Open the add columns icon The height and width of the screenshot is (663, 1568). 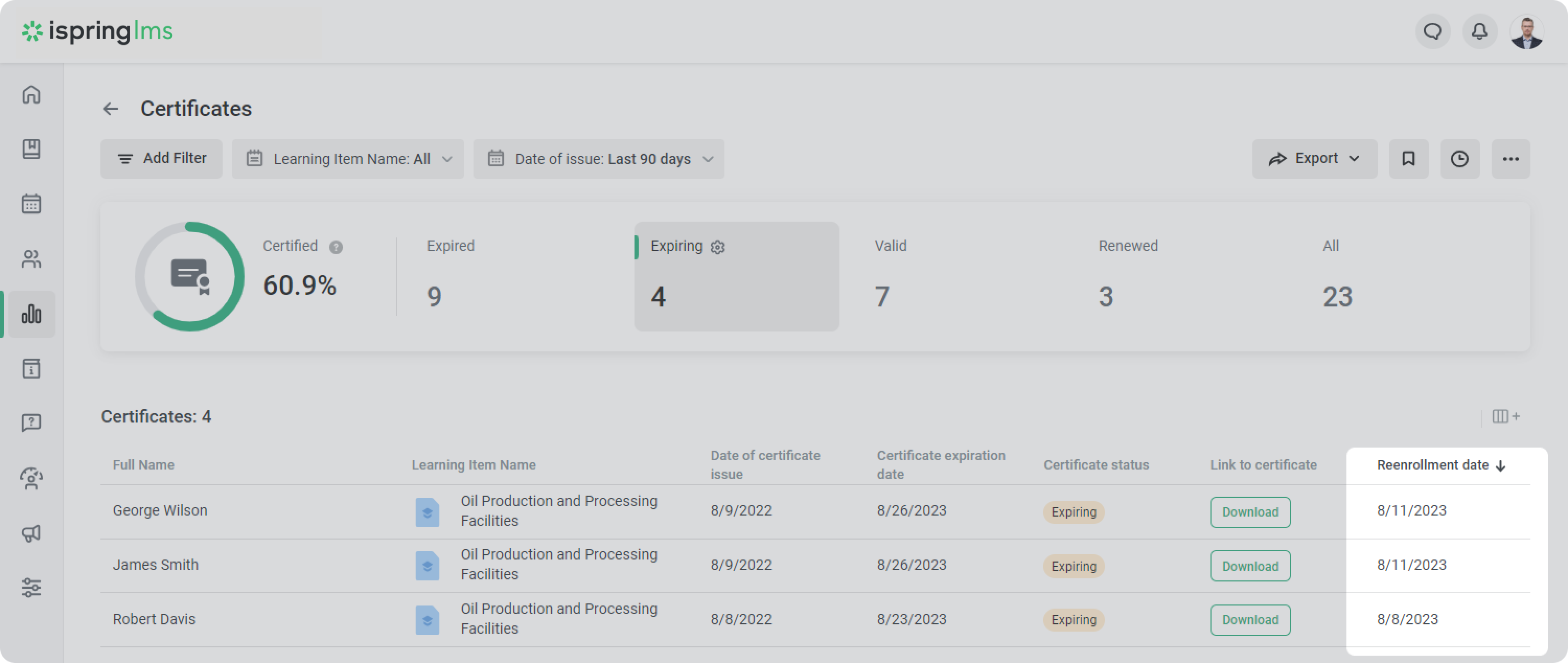click(x=1505, y=416)
